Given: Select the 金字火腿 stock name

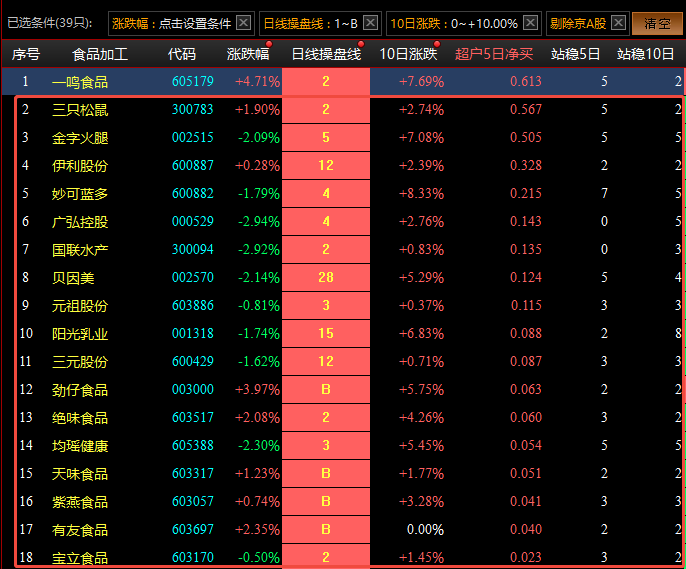Looking at the screenshot, I should tap(80, 137).
